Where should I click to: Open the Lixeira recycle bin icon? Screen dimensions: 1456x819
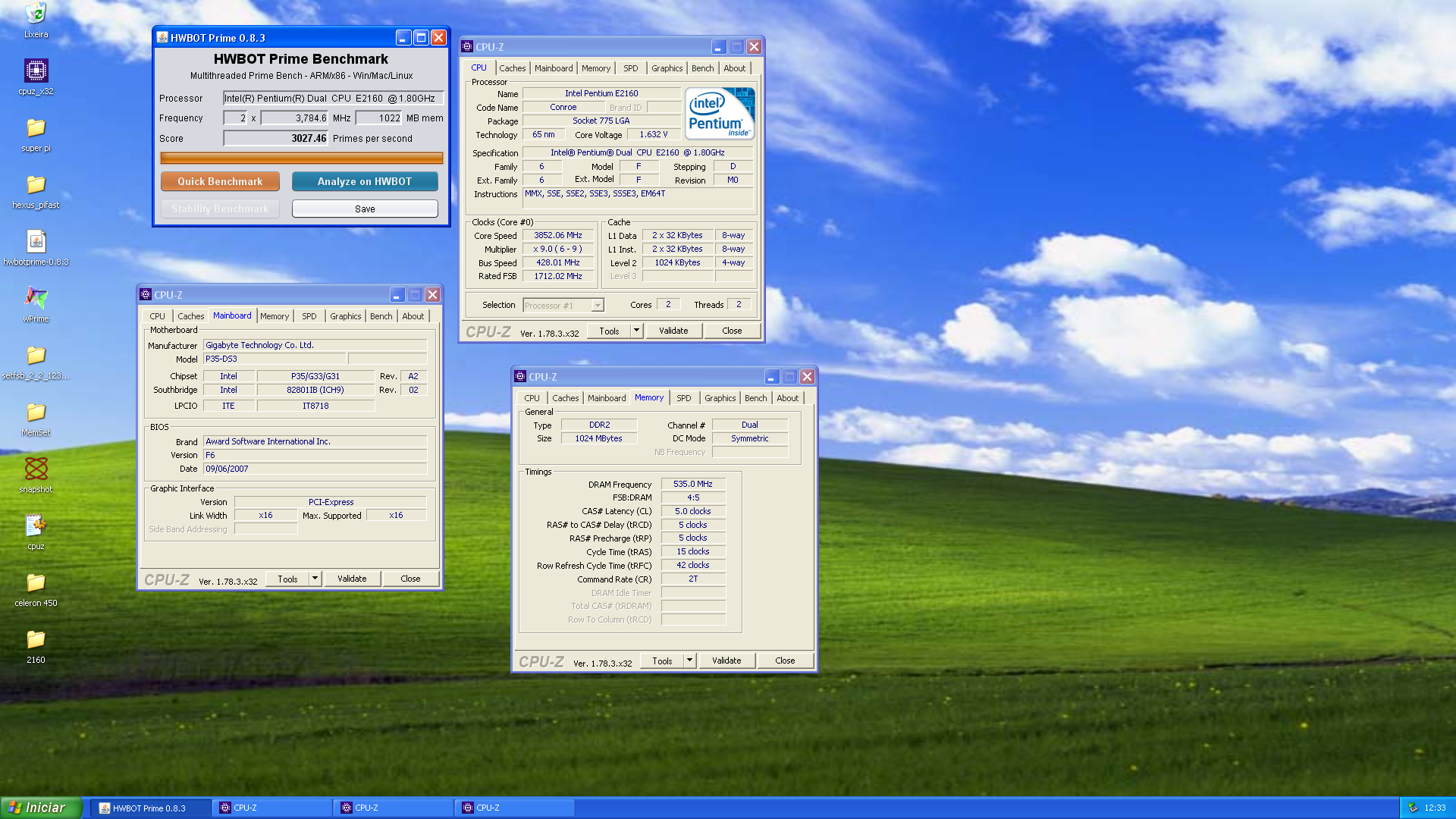(36, 14)
